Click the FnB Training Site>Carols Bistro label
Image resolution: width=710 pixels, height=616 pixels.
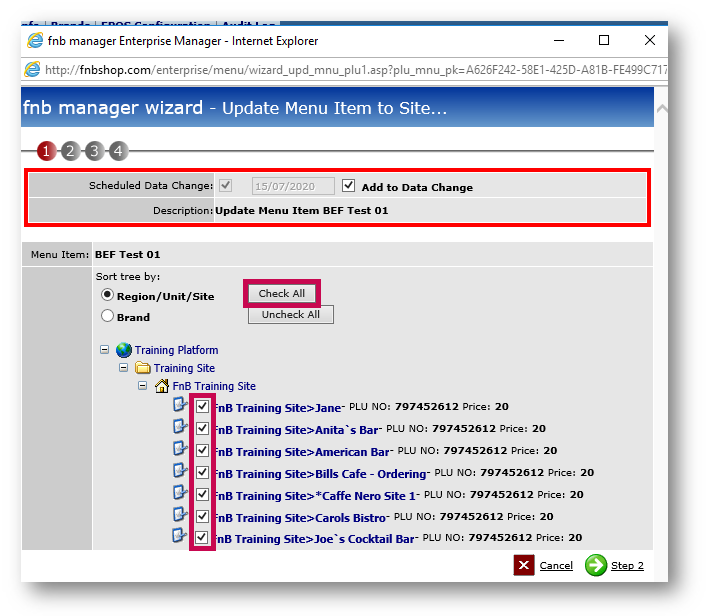(301, 518)
